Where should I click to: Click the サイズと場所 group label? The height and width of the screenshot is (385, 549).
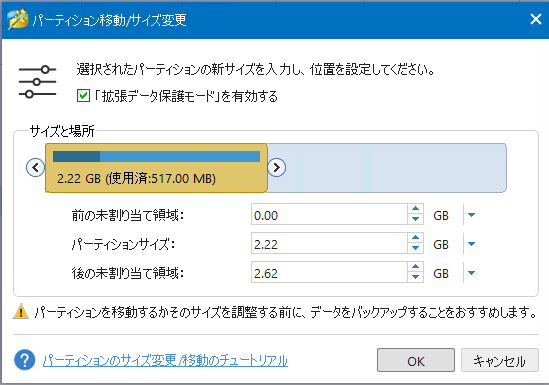[x=62, y=131]
